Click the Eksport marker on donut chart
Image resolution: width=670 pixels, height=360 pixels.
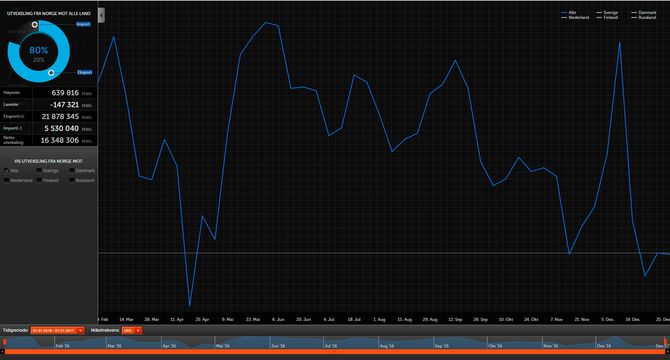[51, 73]
